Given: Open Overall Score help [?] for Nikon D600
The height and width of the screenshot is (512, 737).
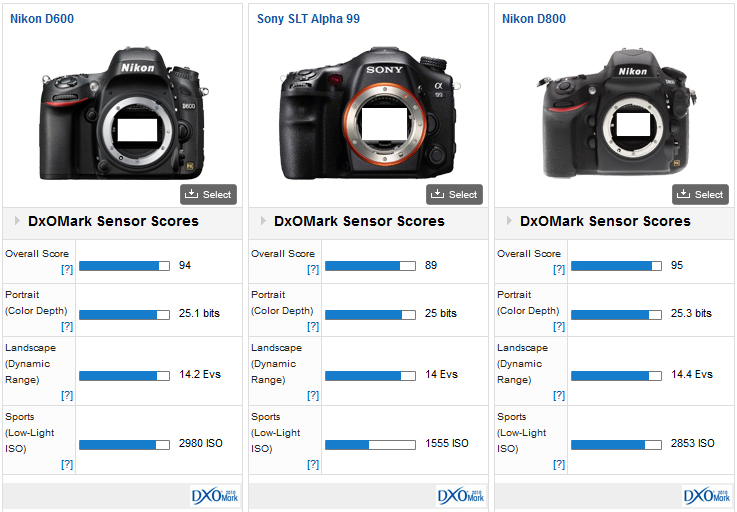Looking at the screenshot, I should click(x=67, y=269).
